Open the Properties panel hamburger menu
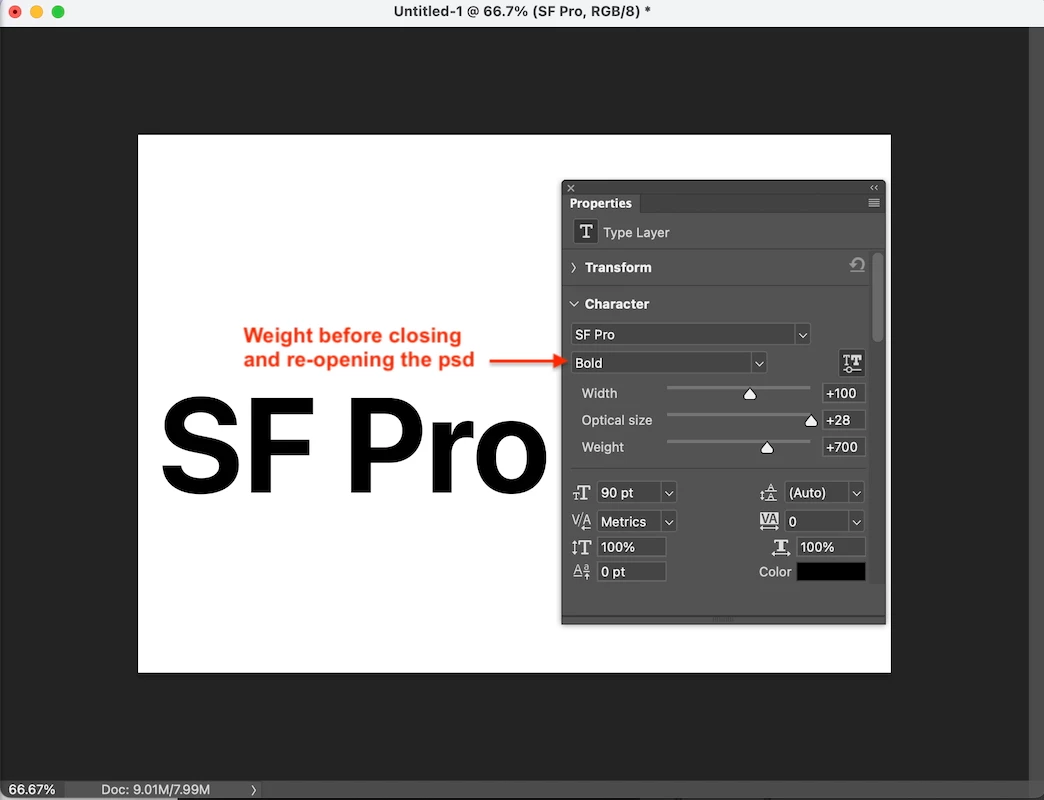Image resolution: width=1044 pixels, height=800 pixels. [x=874, y=203]
